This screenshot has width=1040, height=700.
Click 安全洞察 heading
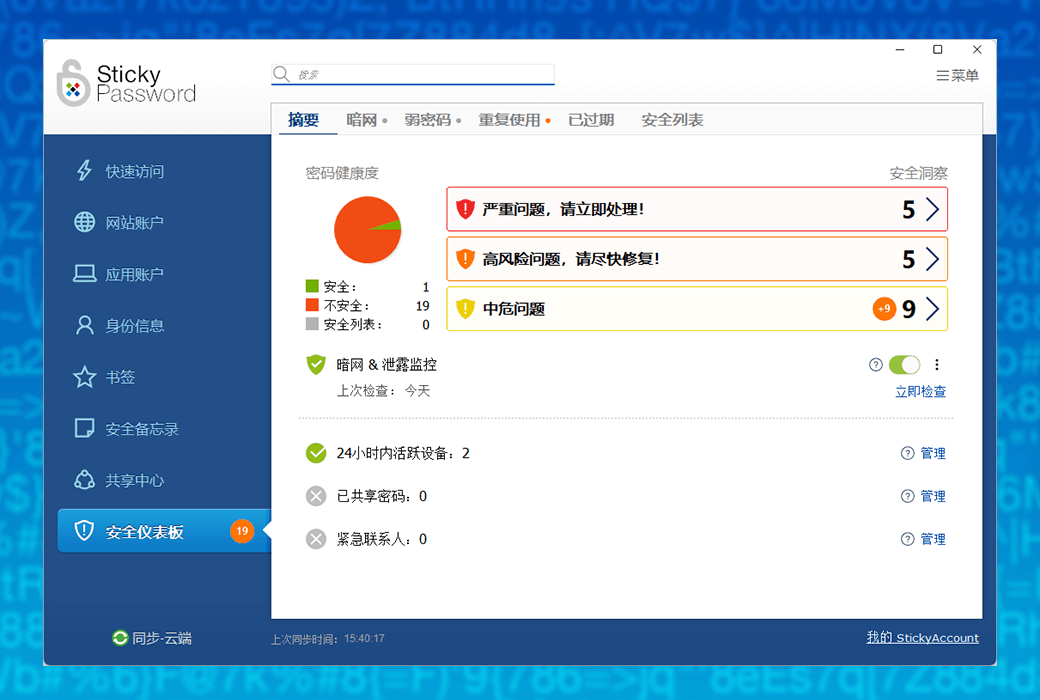tap(919, 173)
